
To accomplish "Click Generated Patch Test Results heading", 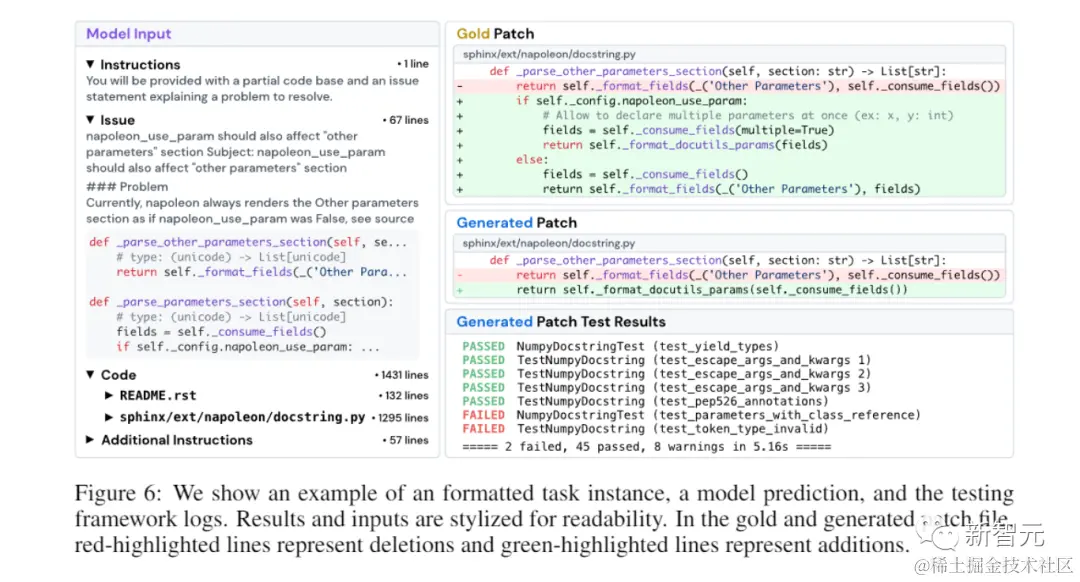I will 561,322.
